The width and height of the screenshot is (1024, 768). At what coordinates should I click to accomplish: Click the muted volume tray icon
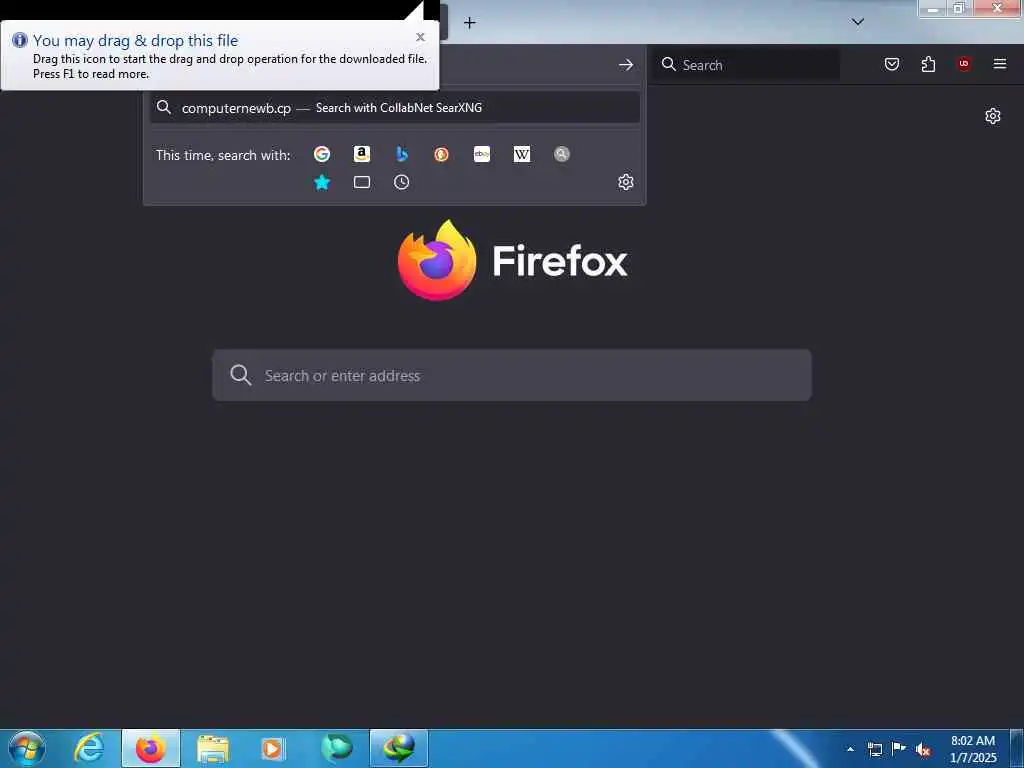tap(923, 750)
